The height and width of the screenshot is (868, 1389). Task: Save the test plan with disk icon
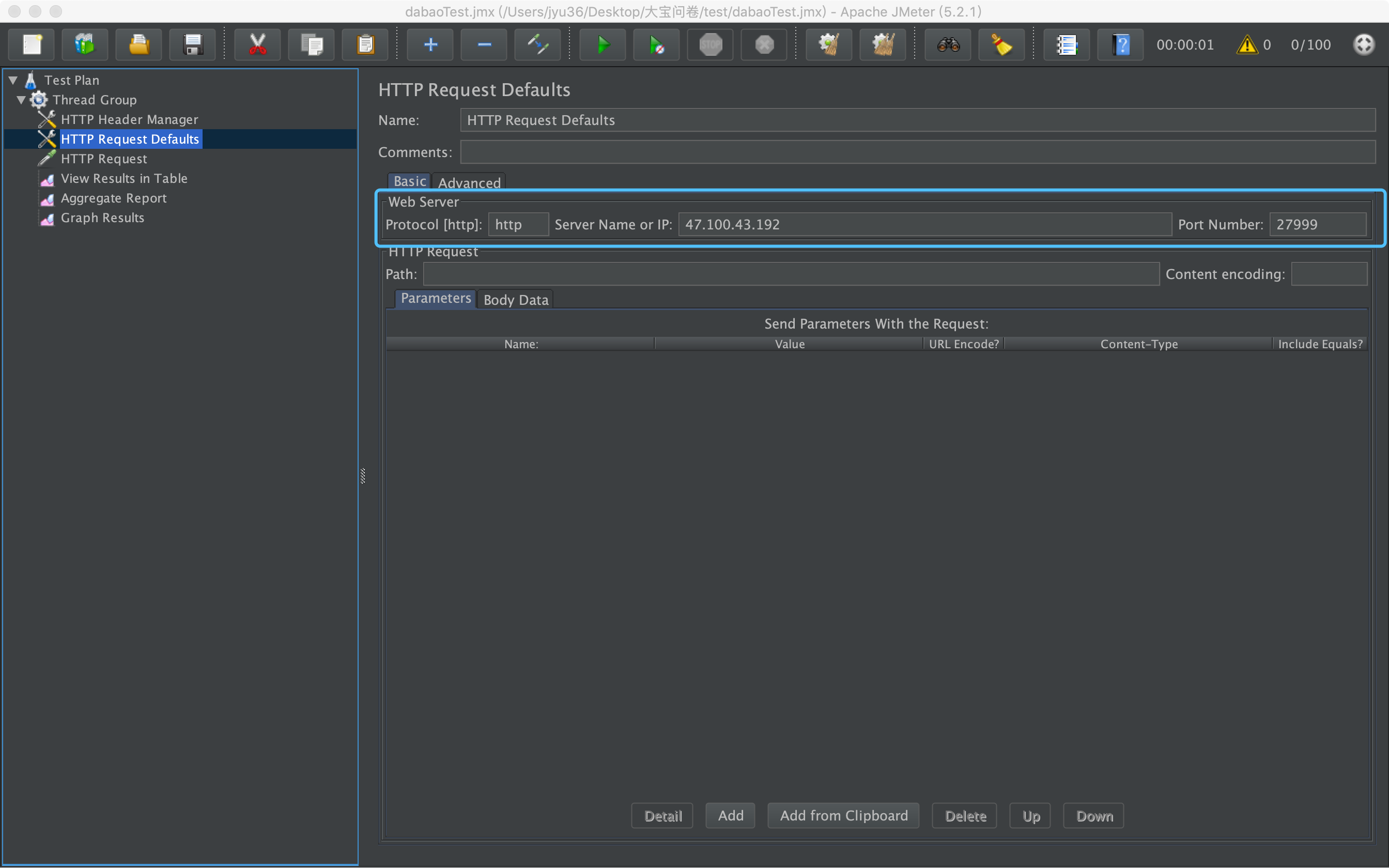[193, 45]
